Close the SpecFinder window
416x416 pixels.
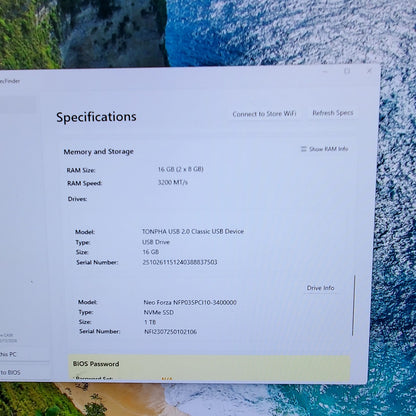pos(369,71)
